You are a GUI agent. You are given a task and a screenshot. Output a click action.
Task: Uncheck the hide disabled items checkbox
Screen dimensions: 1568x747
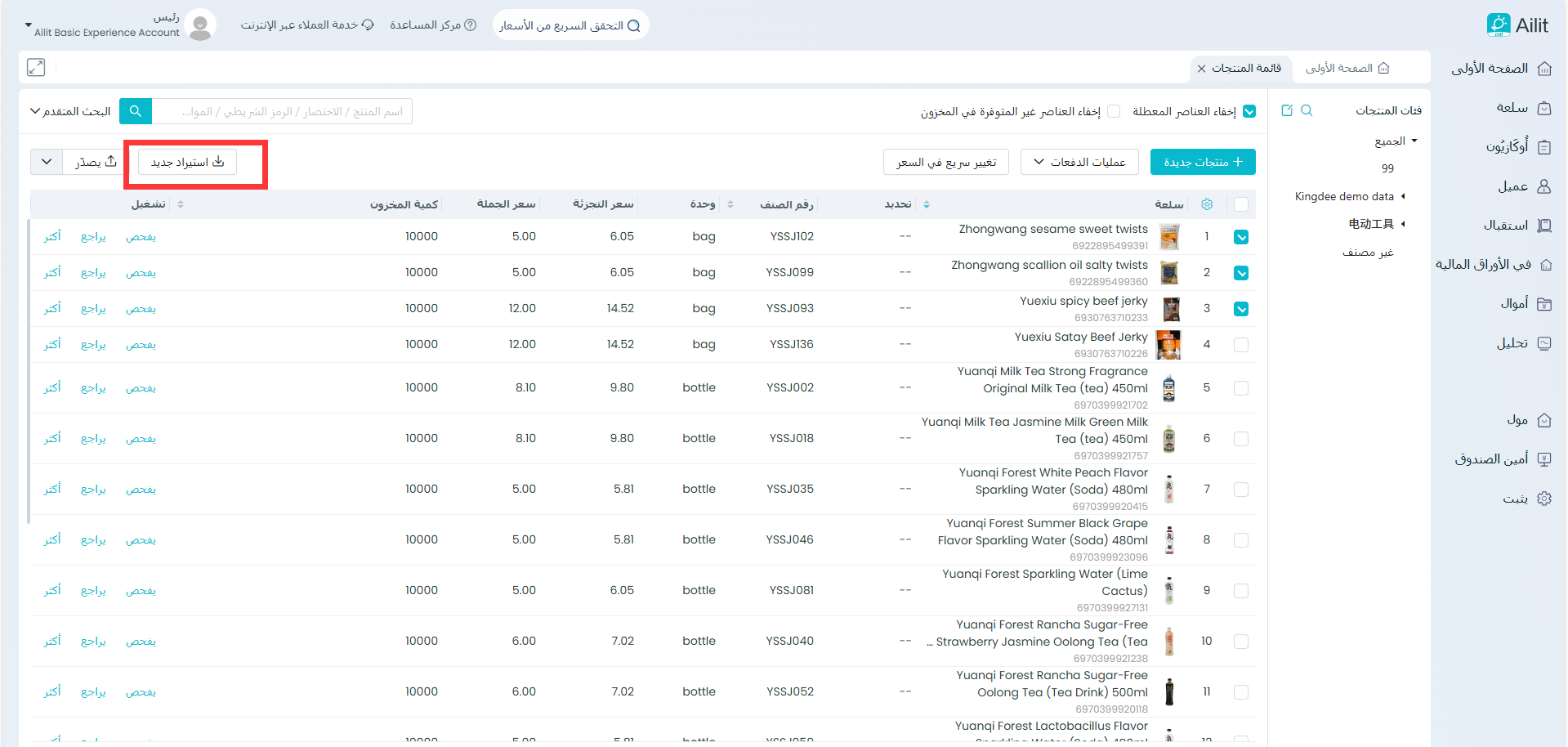pos(1249,112)
